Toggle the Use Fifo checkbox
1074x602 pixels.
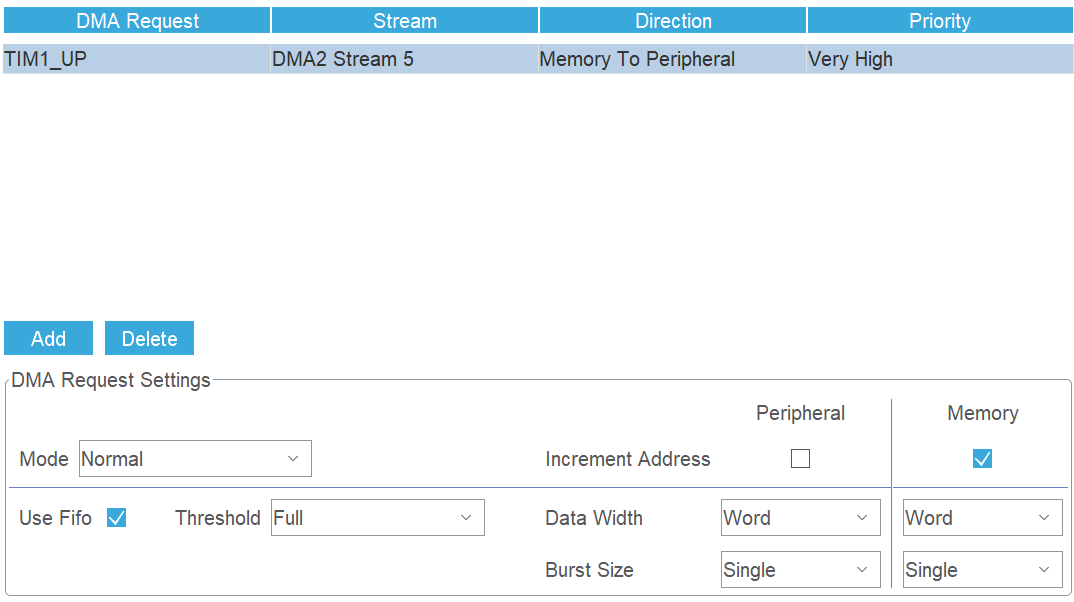[117, 518]
